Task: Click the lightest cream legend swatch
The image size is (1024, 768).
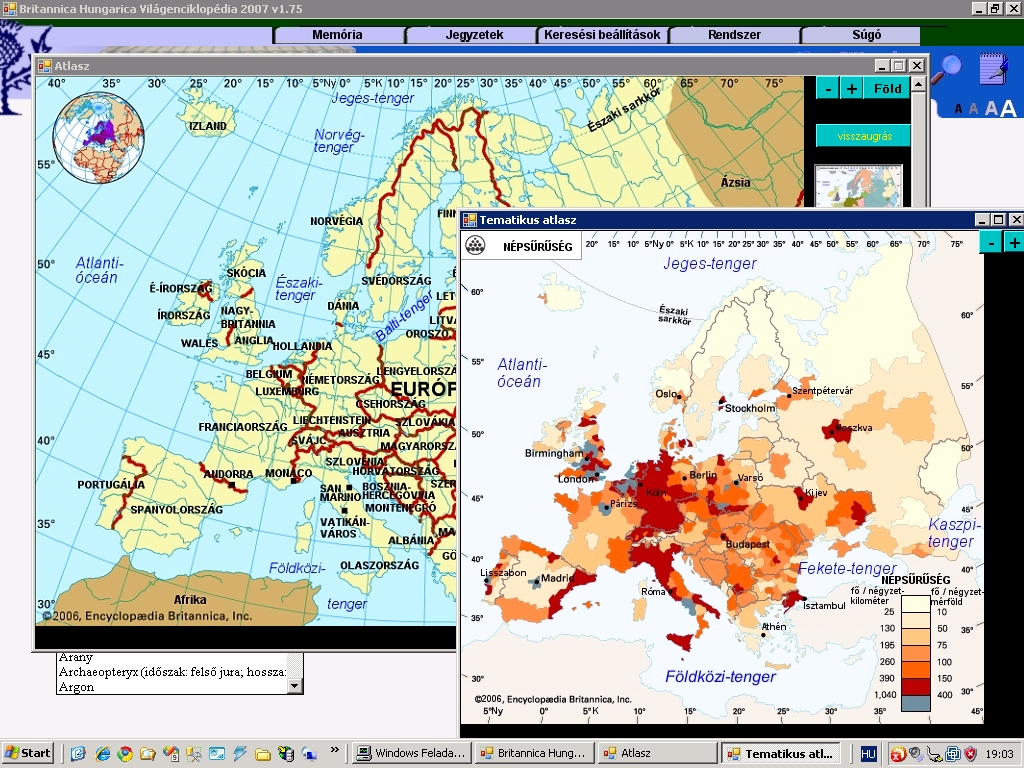Action: click(x=916, y=603)
